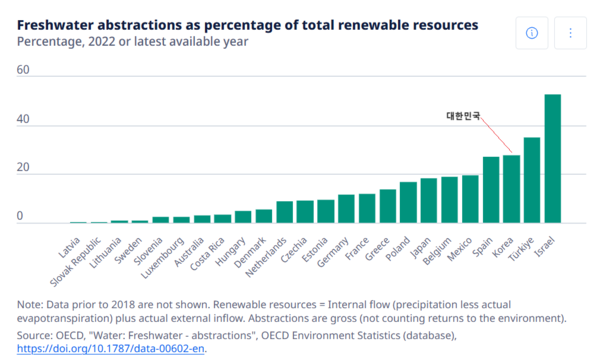
Task: Click the 60 y-axis value
Action: (x=23, y=70)
